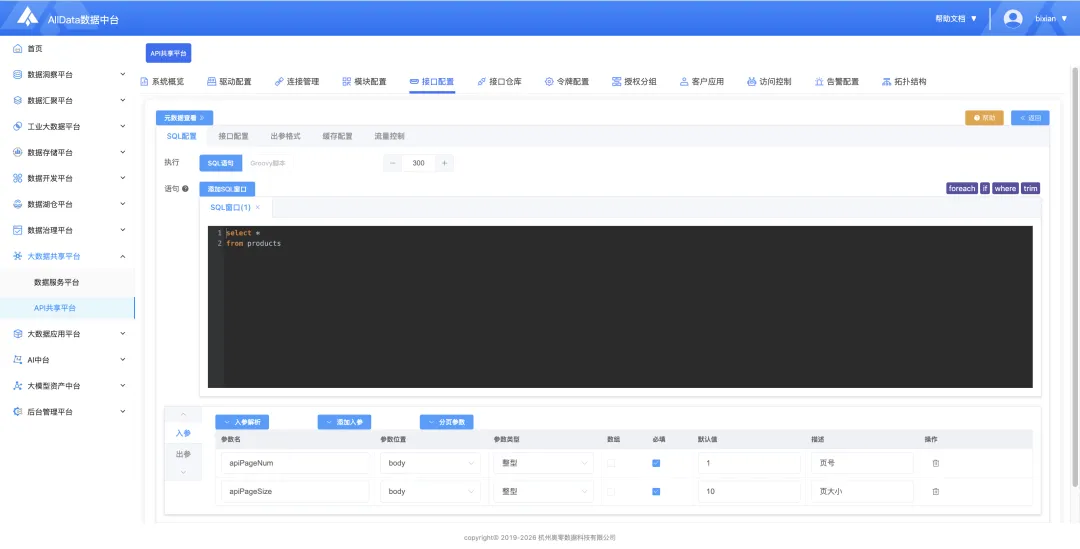Click the 令牌配置 gear icon

coord(549,81)
